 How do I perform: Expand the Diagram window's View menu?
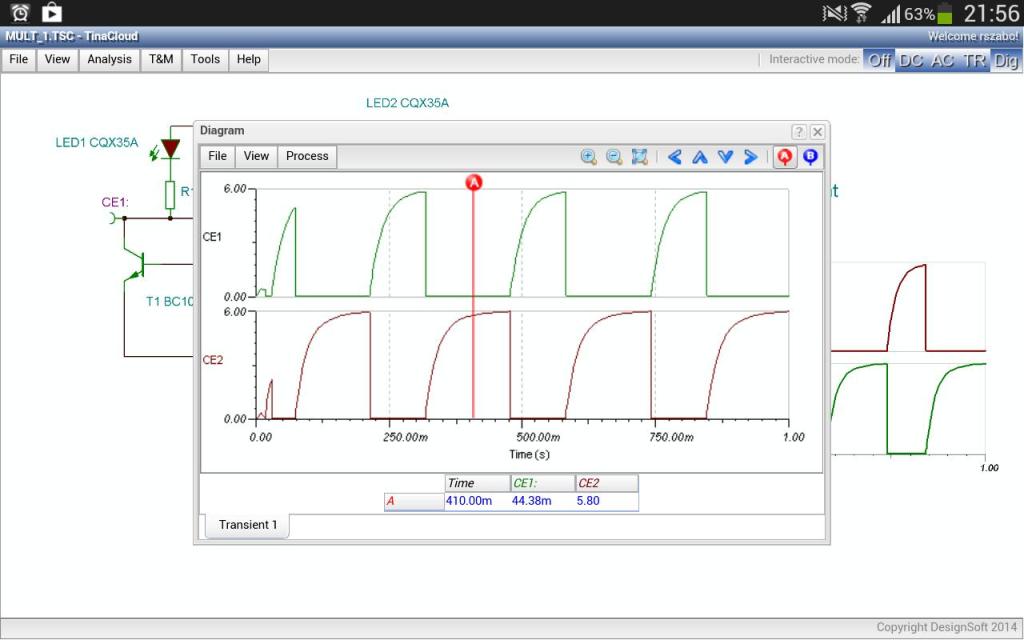[x=256, y=156]
